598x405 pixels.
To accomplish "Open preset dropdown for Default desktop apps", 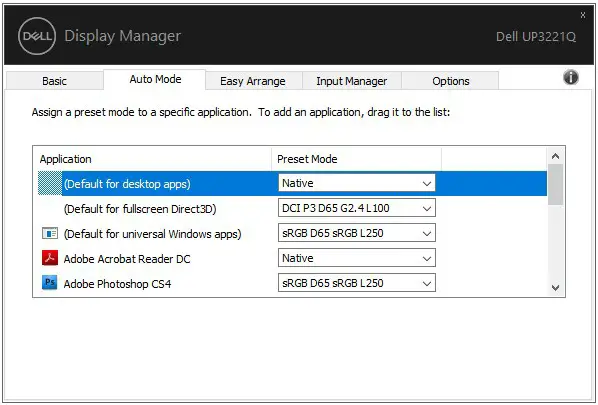I will (357, 183).
